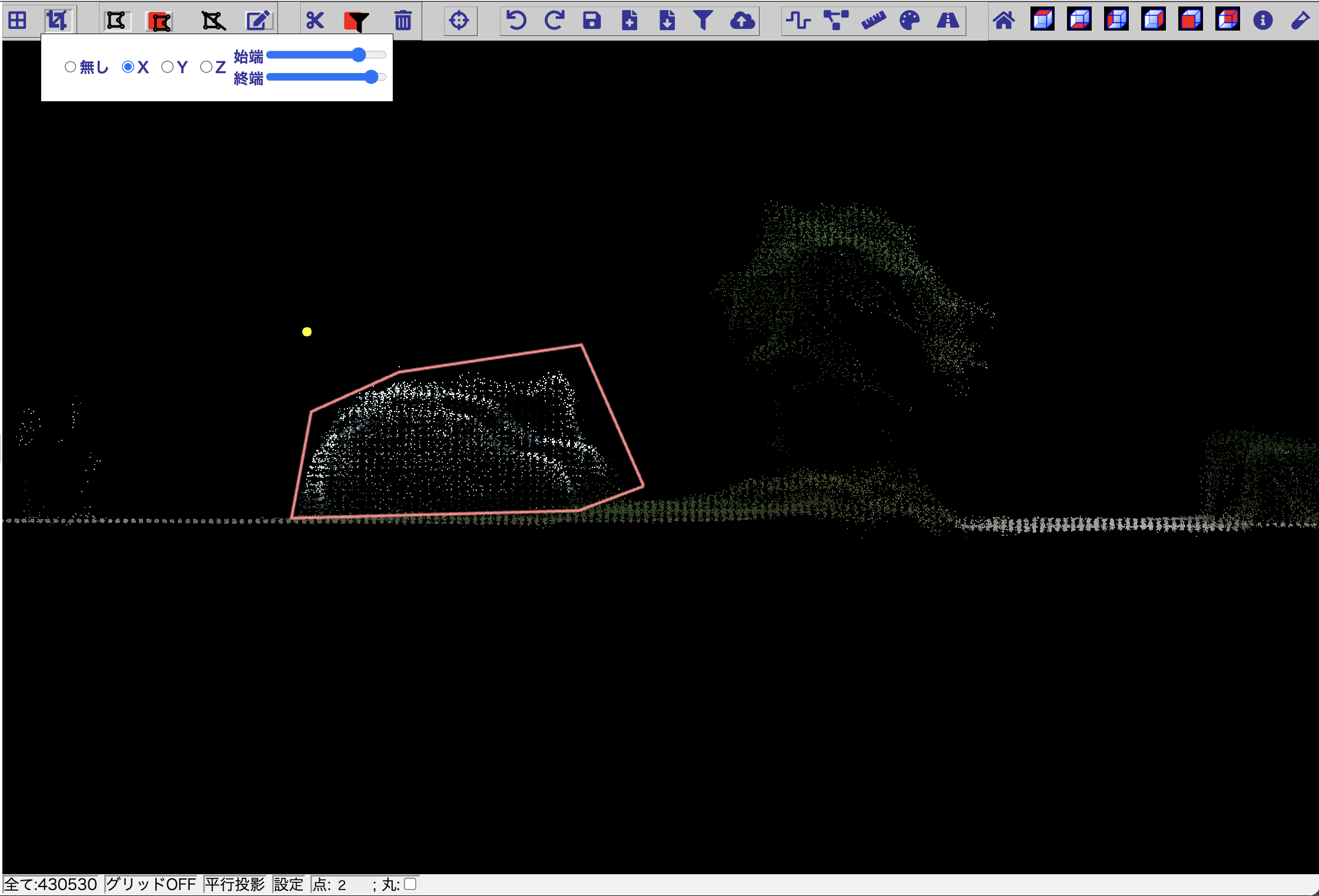Screen dimensions: 1319x896
Task: Select the Y axis radio button
Action: (167, 67)
